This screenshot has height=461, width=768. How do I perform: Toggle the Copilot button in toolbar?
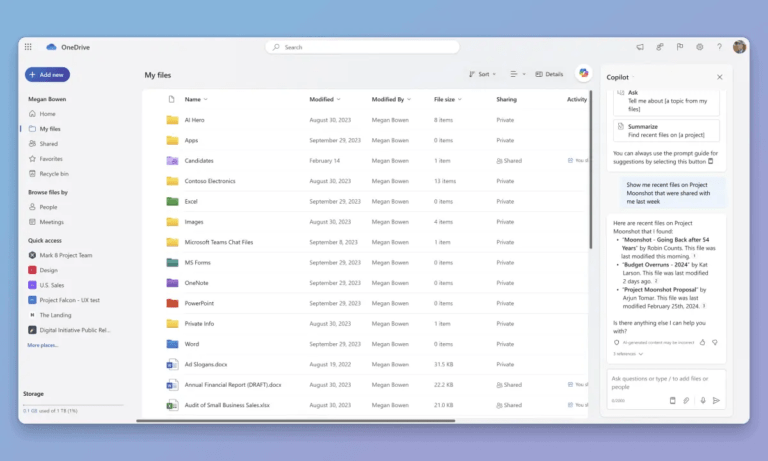click(x=583, y=73)
